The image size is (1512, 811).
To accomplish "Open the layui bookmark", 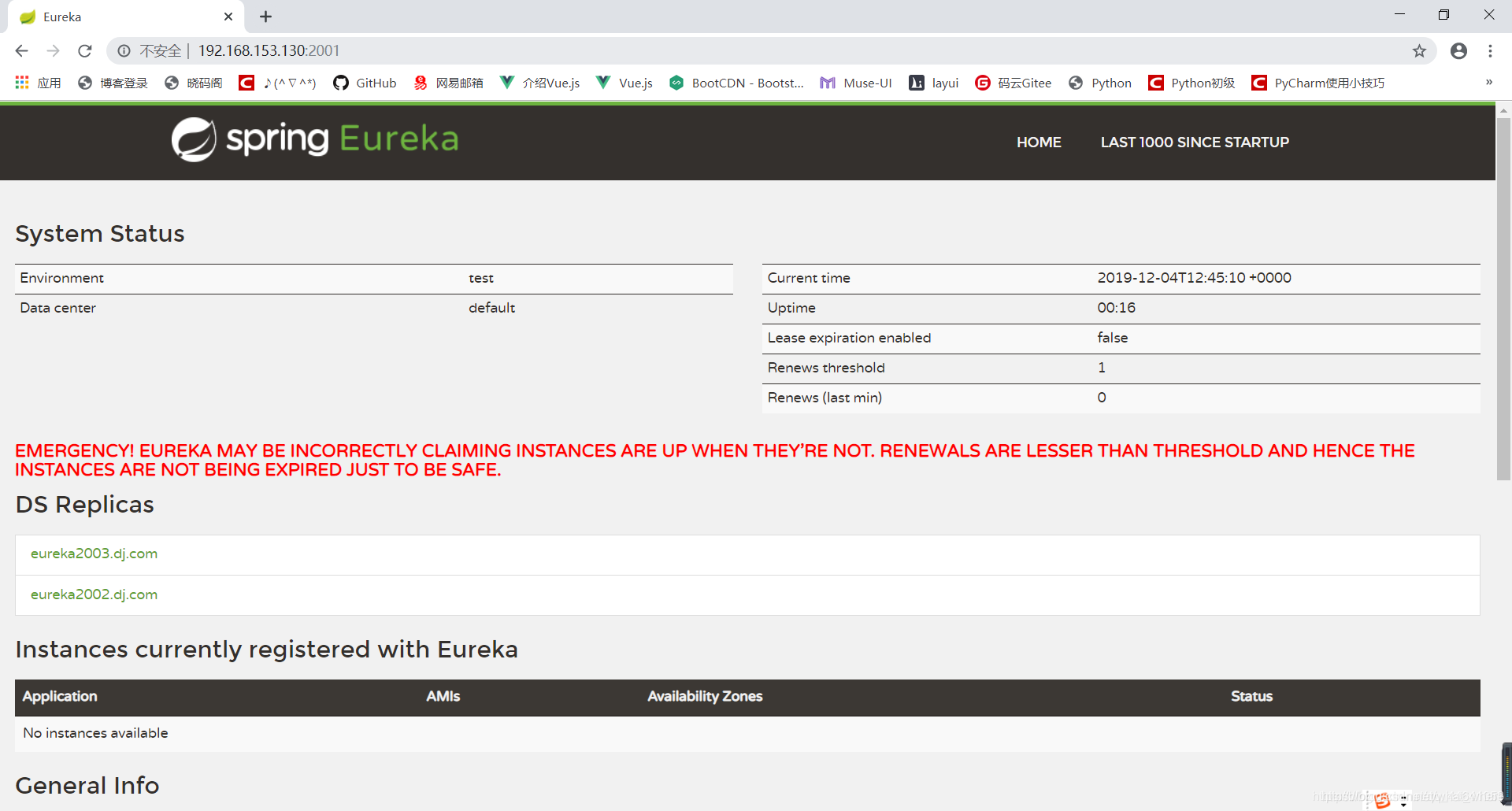I will pyautogui.click(x=934, y=83).
